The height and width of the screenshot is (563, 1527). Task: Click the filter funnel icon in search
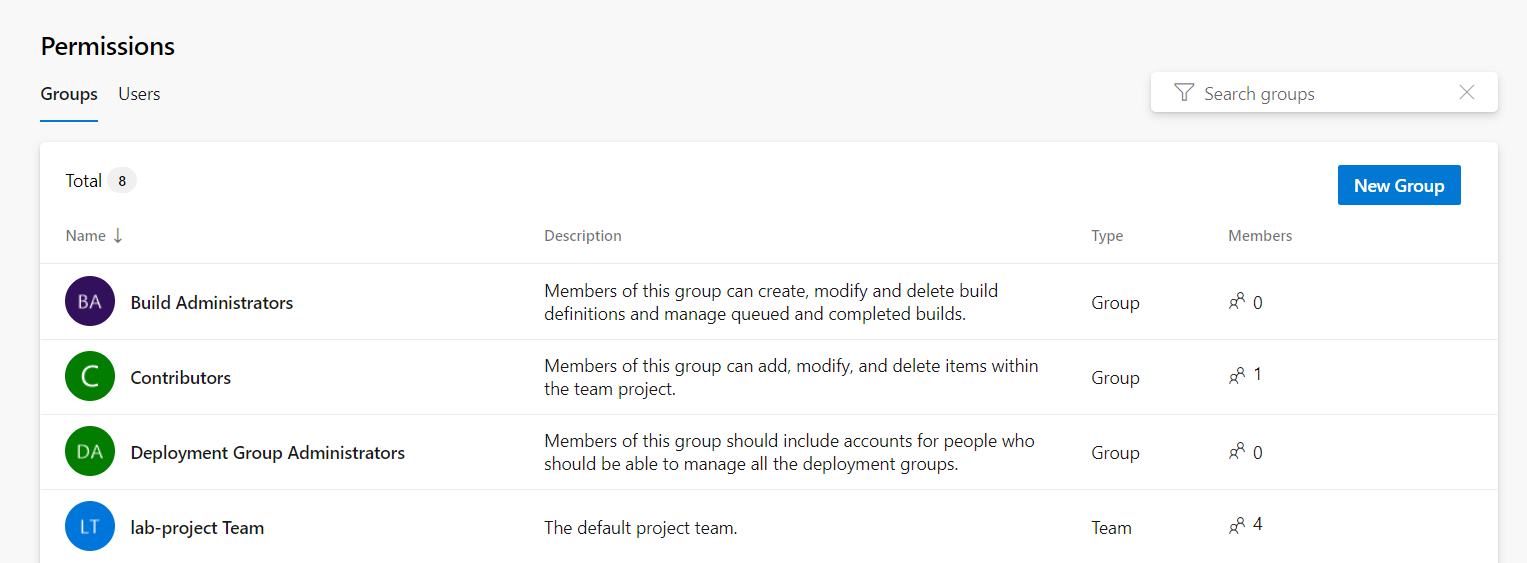click(1184, 93)
